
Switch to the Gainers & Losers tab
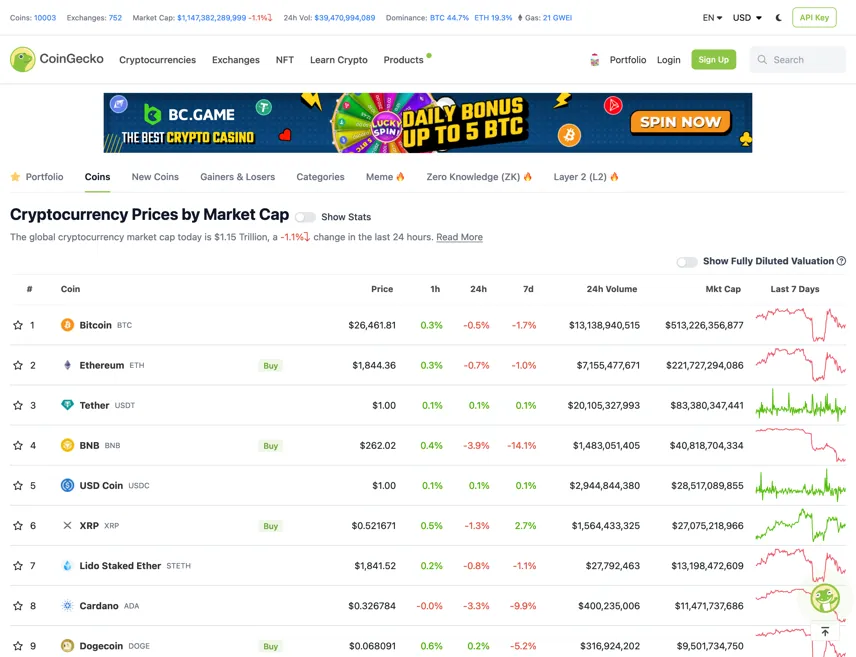point(237,177)
